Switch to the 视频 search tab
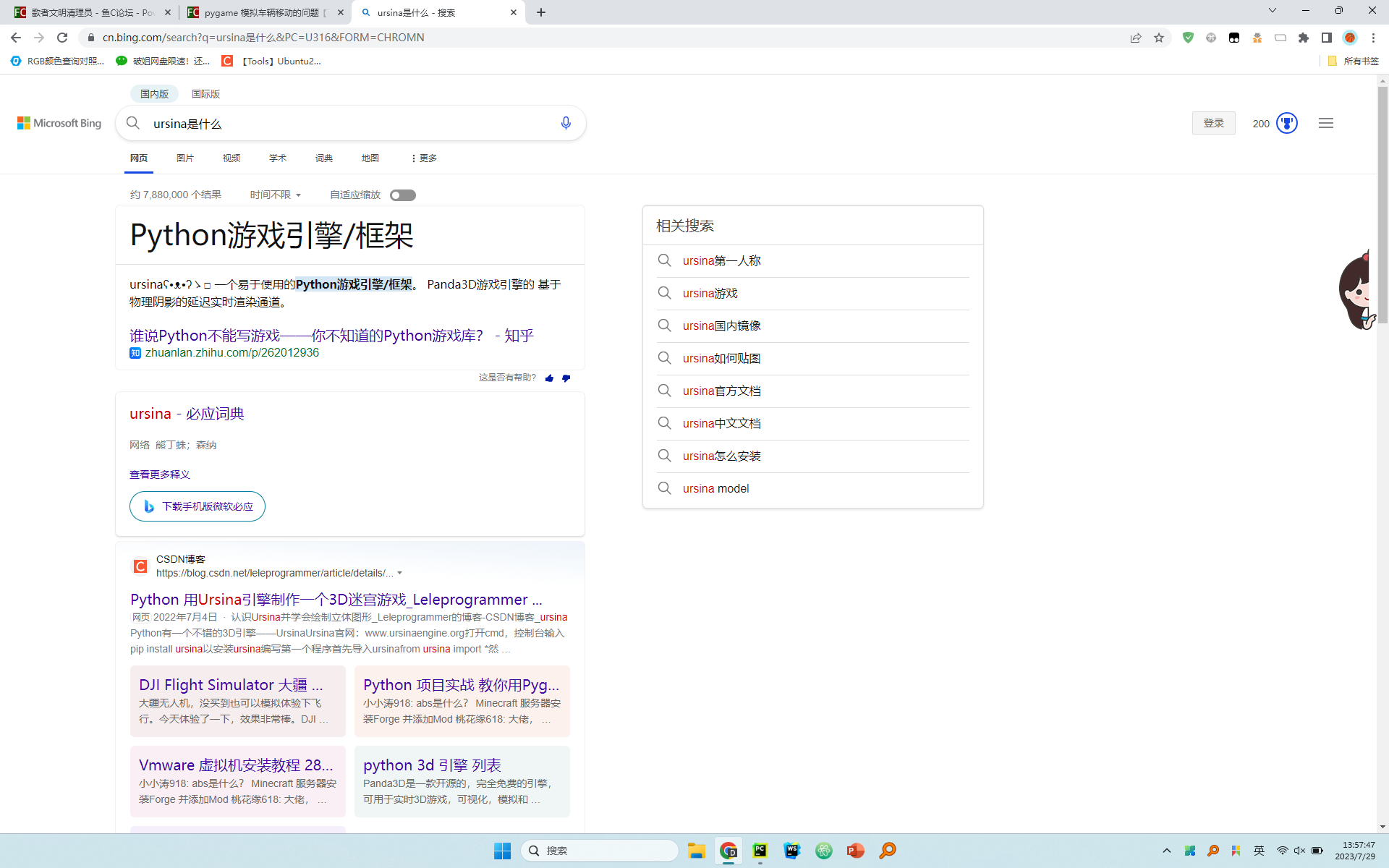The height and width of the screenshot is (868, 1389). [231, 158]
